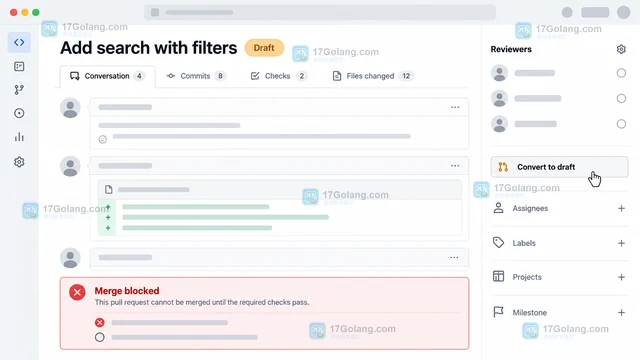Click the Labels section title
Screen dimensions: 640x360
pyautogui.click(x=524, y=243)
